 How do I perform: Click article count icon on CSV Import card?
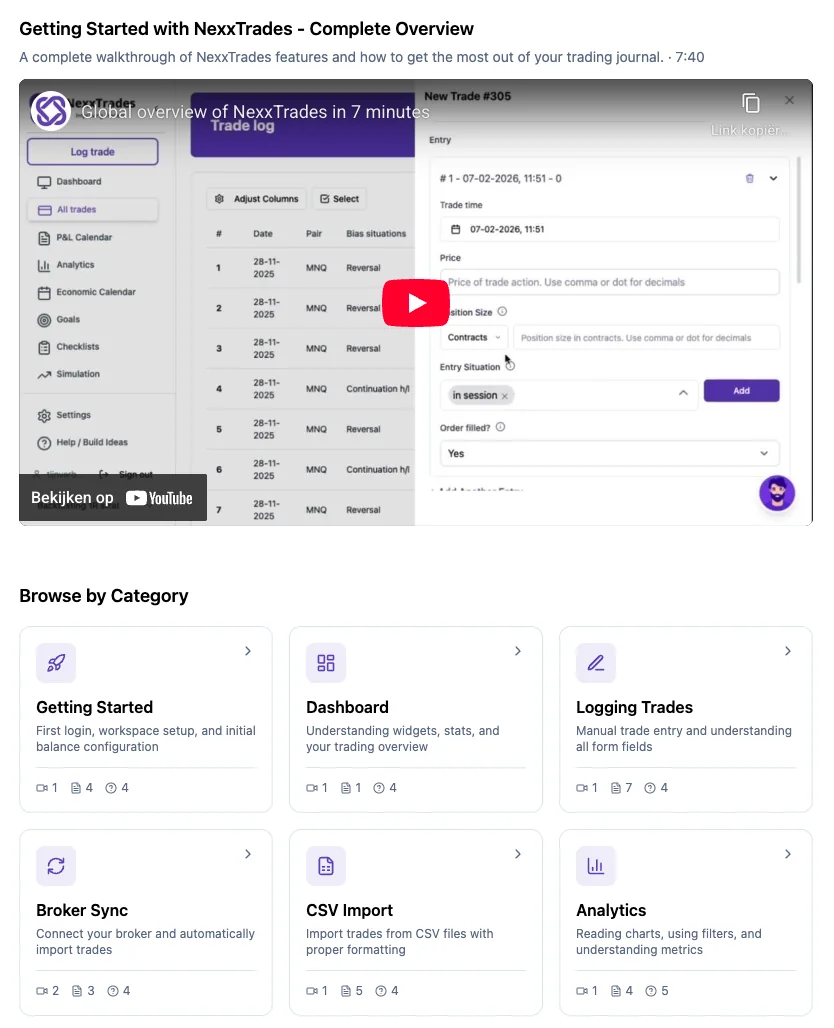click(x=346, y=991)
